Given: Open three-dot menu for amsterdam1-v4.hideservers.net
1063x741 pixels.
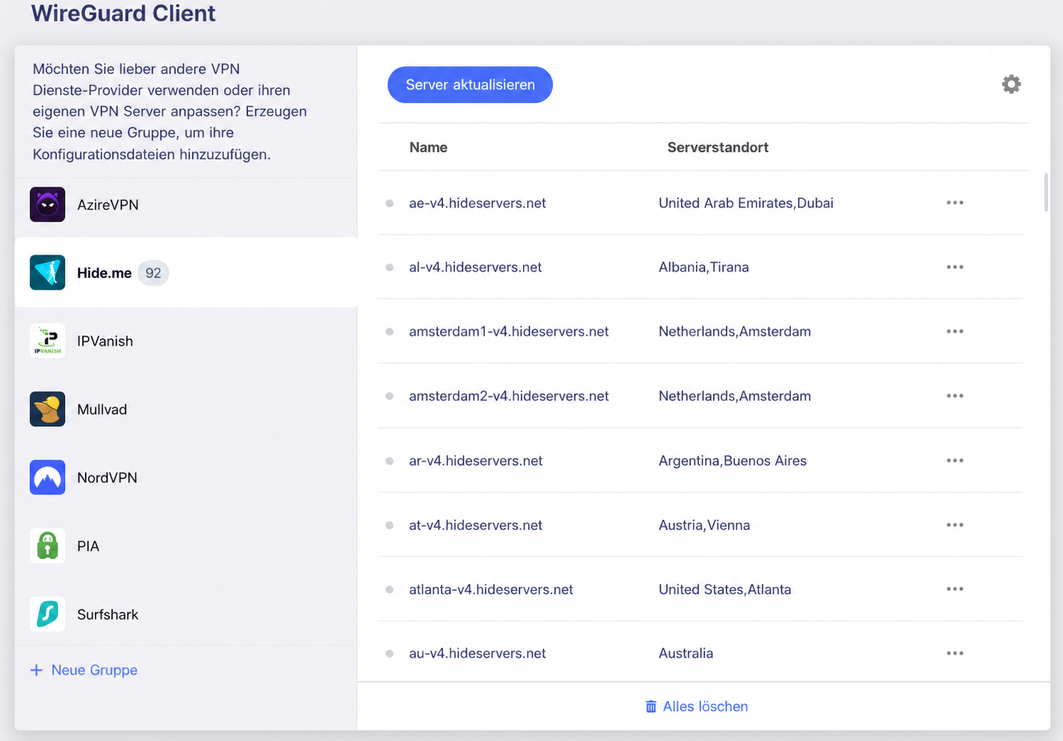Looking at the screenshot, I should coord(955,332).
